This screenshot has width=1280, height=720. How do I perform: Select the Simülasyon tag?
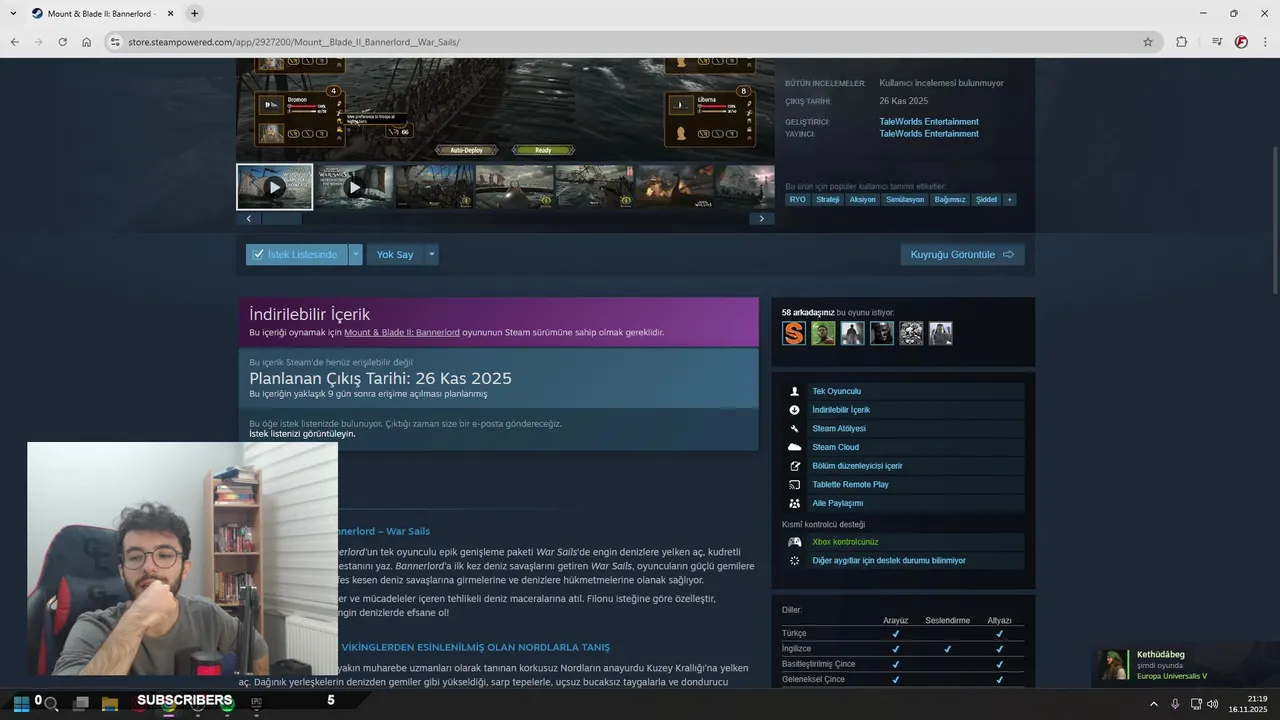point(905,199)
